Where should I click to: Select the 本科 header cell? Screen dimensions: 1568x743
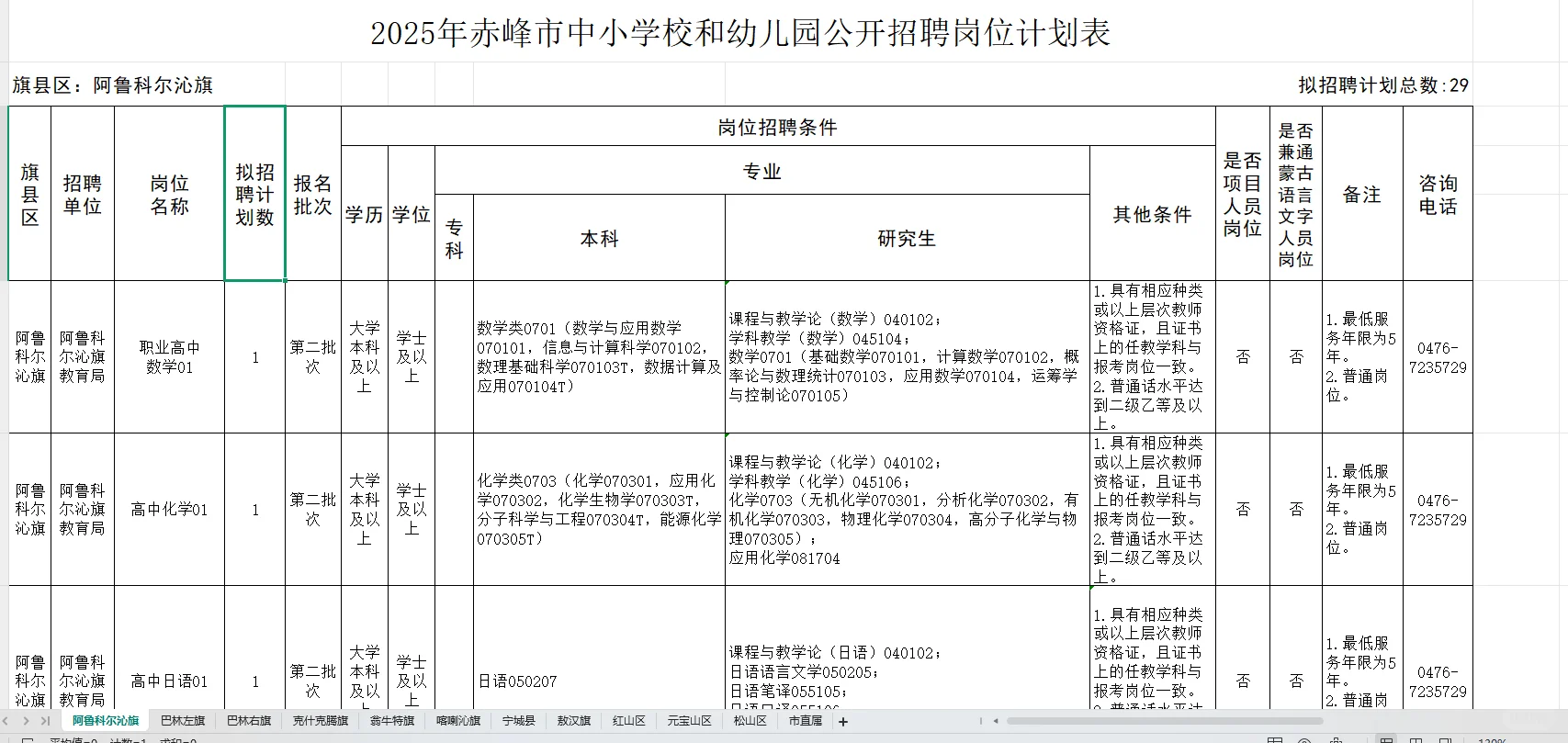click(x=600, y=238)
